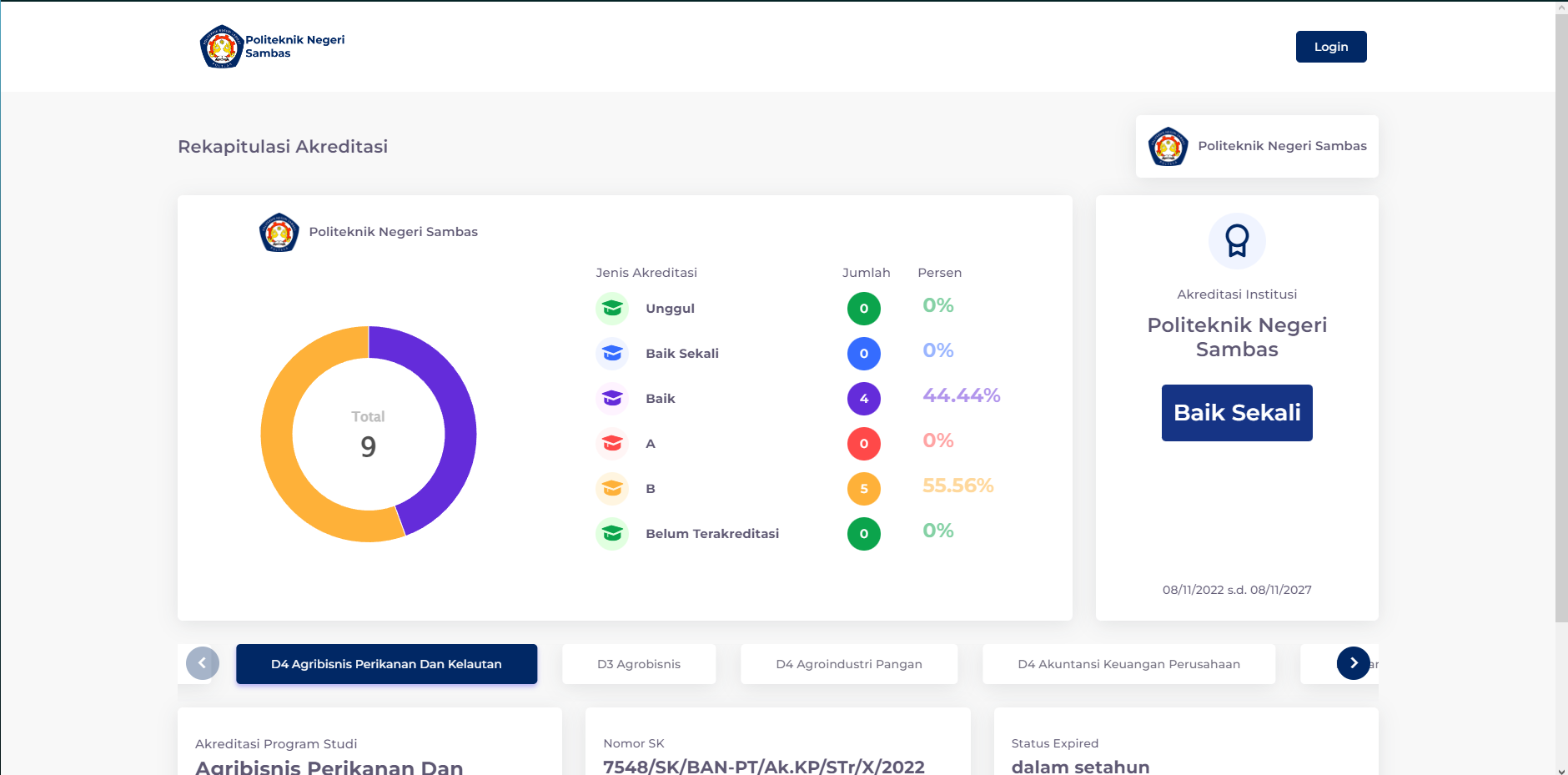Viewport: 1568px width, 775px height.
Task: Click the institution crest in the chart card
Action: 279,232
